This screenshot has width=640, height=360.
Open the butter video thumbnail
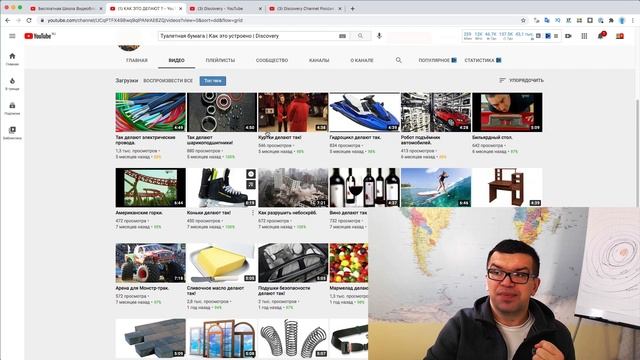point(222,263)
